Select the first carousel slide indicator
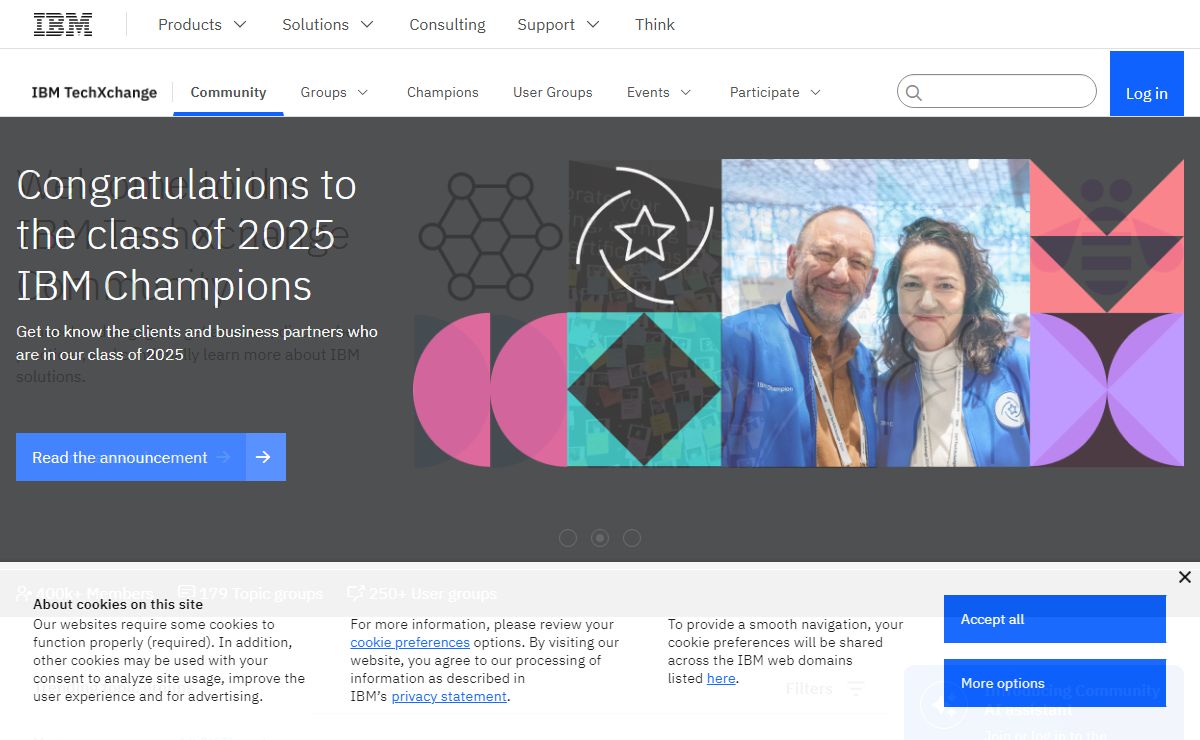 [x=568, y=538]
